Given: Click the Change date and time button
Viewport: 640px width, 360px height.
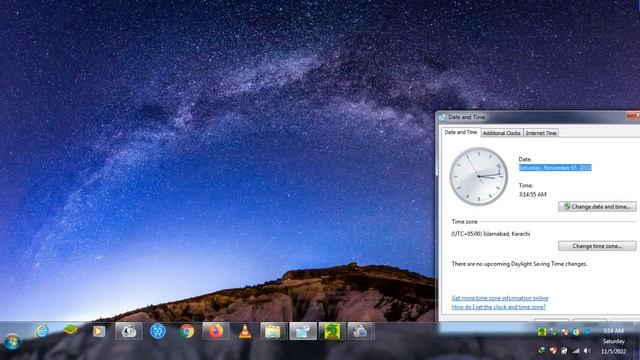Looking at the screenshot, I should [597, 207].
